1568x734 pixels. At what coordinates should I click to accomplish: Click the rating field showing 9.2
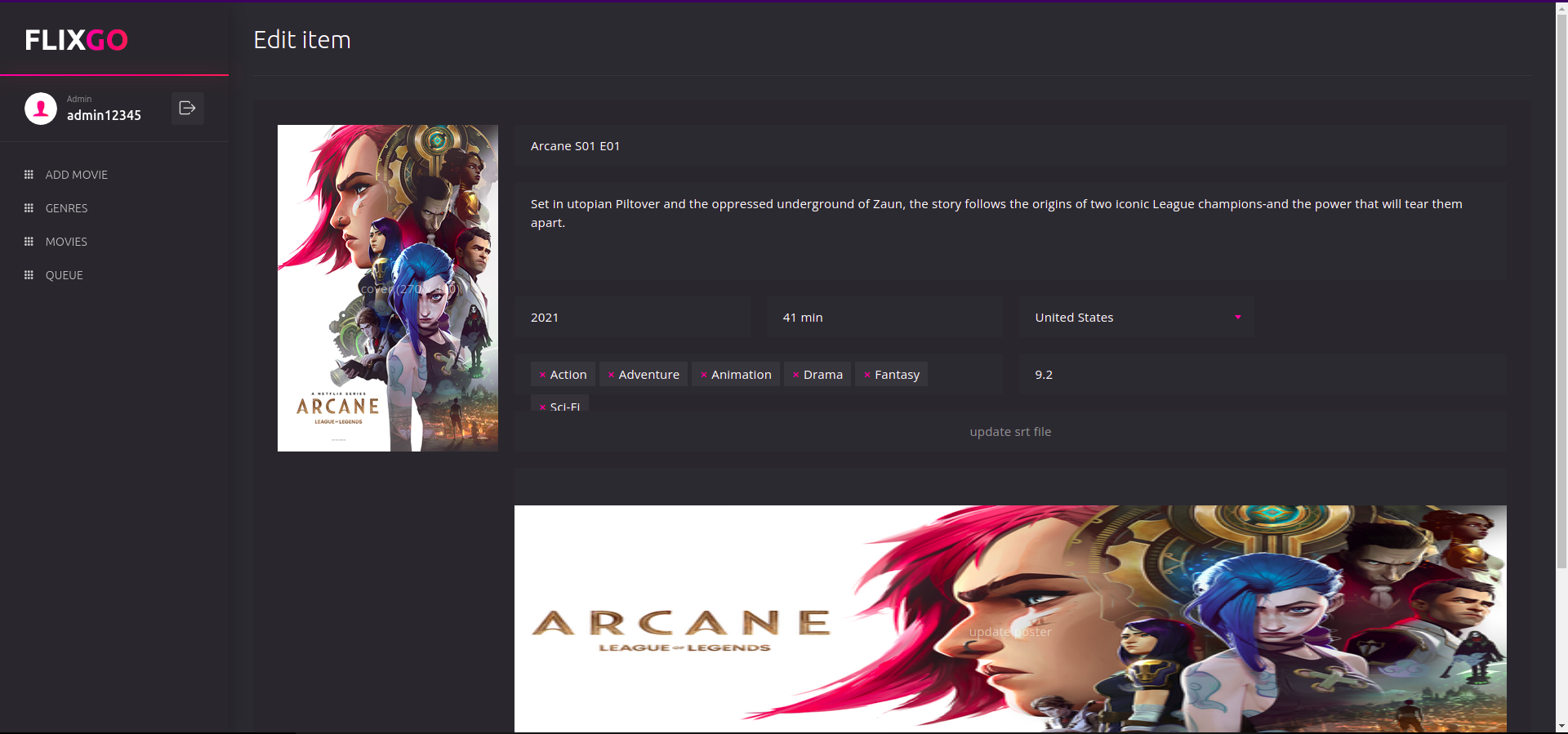pos(1263,375)
